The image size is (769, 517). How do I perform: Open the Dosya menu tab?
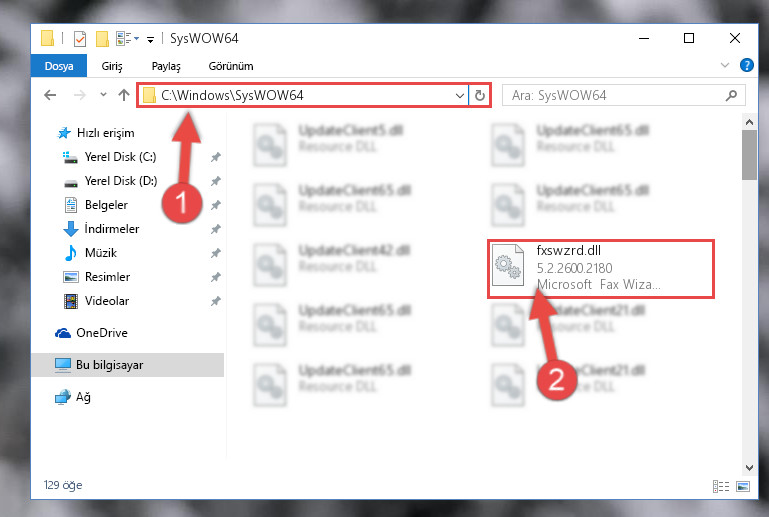coord(59,66)
